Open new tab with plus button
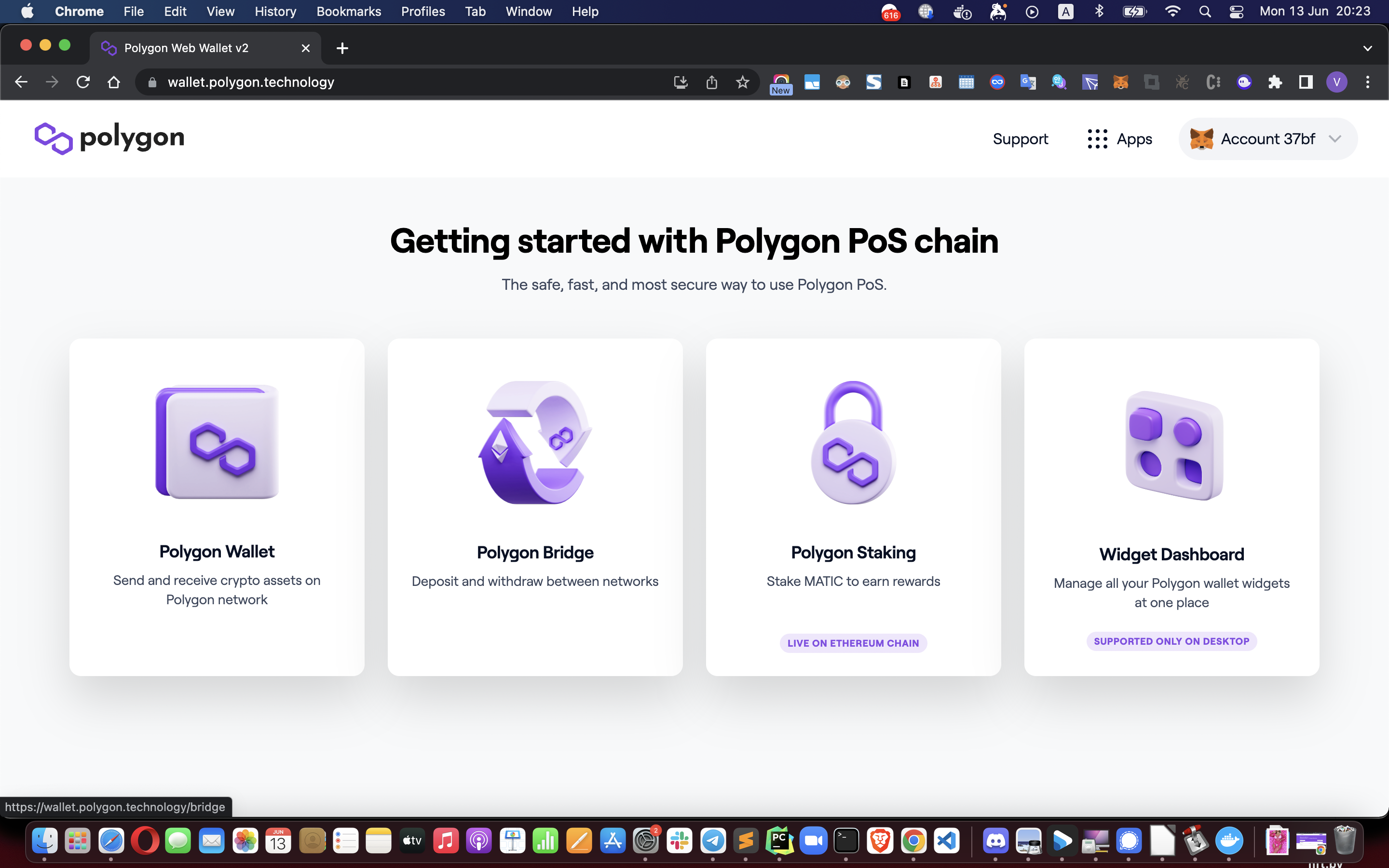 tap(342, 48)
